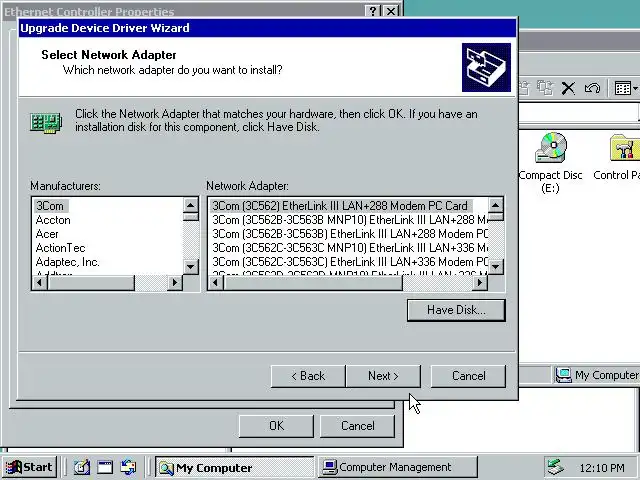Click My Computer status bar icon
The image size is (640, 480).
[563, 375]
